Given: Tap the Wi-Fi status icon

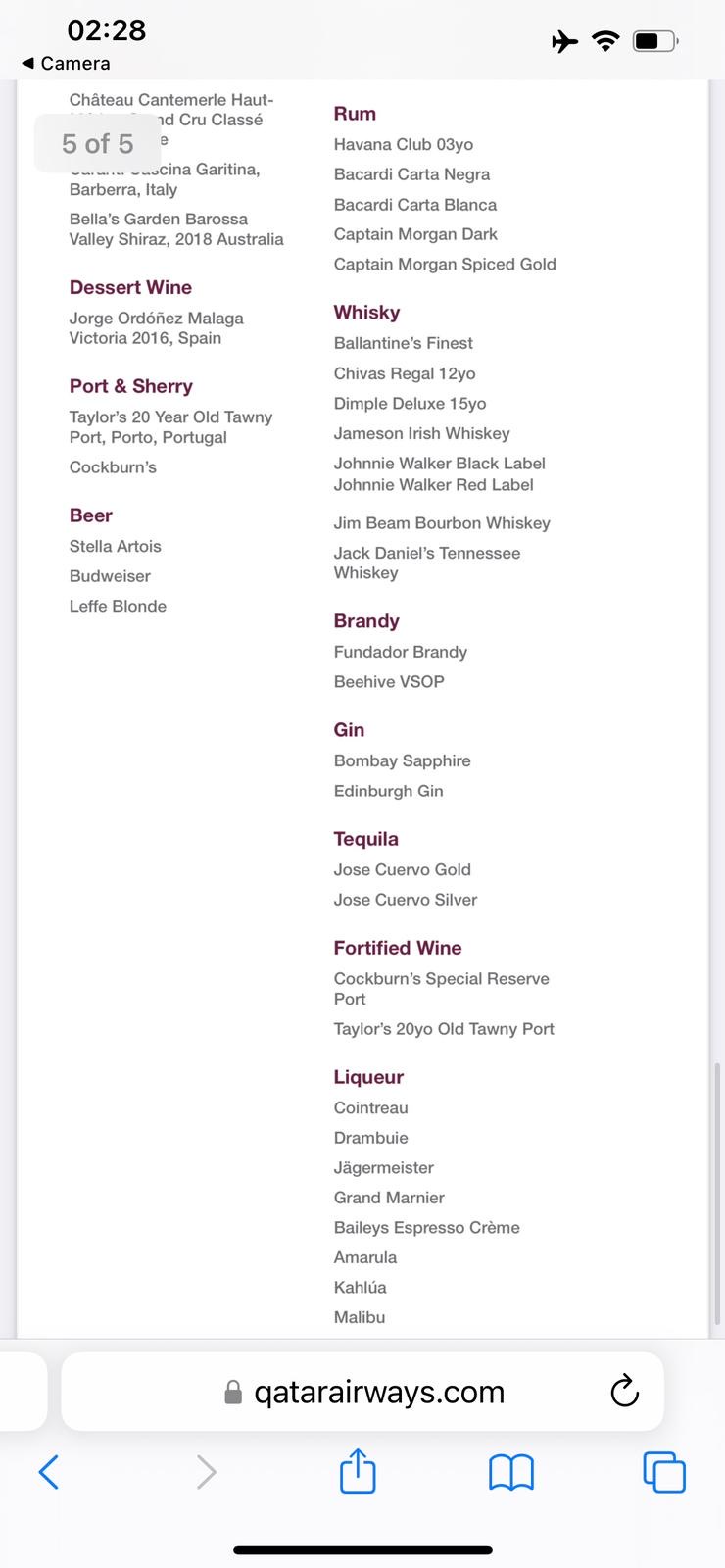Looking at the screenshot, I should point(606,41).
